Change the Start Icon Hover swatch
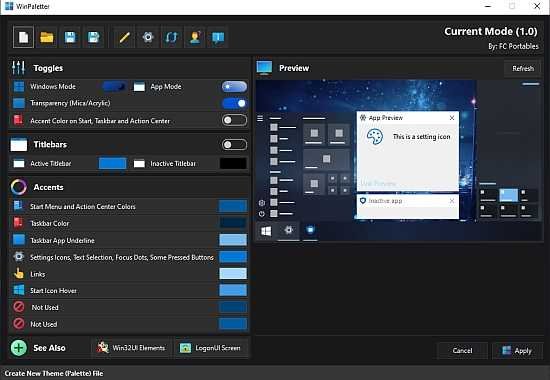Screen dimensions: 550x380 point(233,291)
